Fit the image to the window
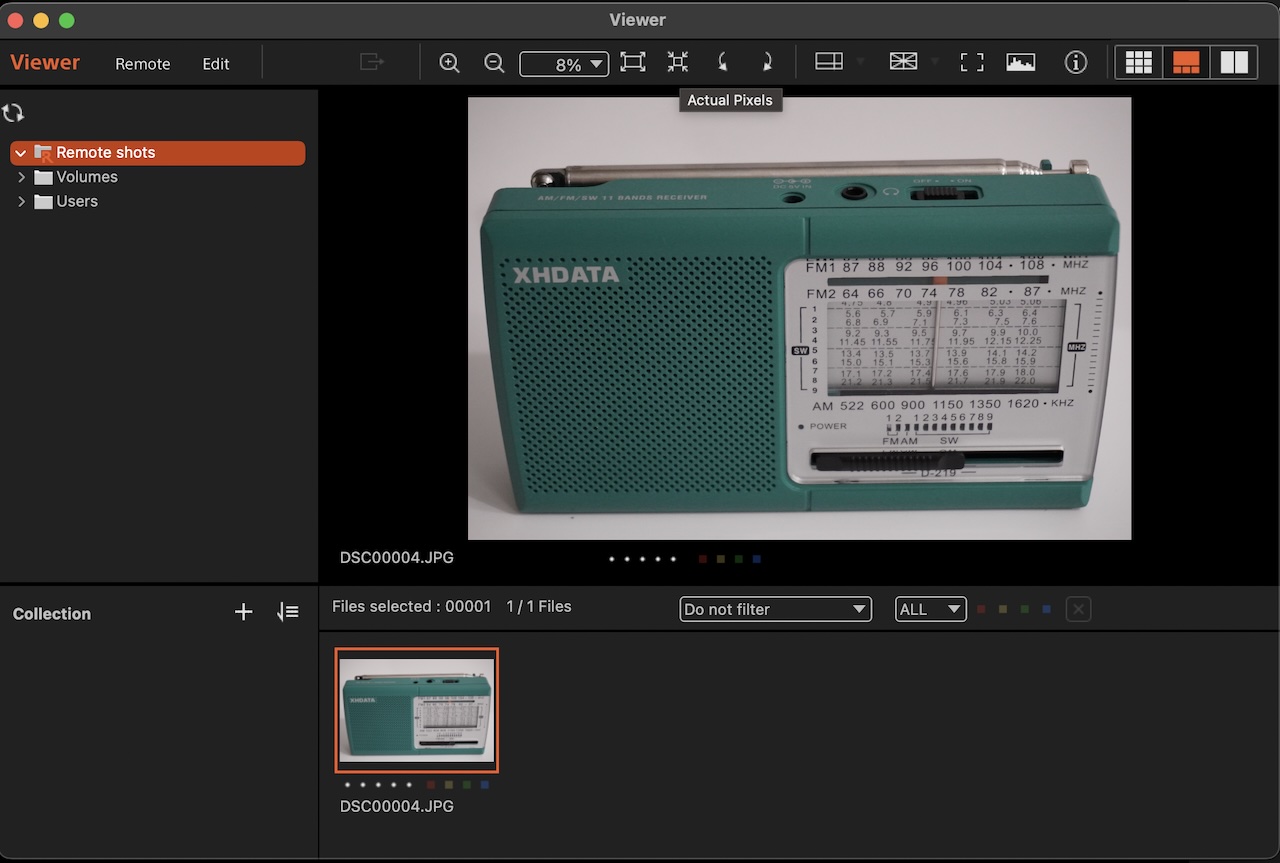Viewport: 1280px width, 863px height. tap(632, 62)
